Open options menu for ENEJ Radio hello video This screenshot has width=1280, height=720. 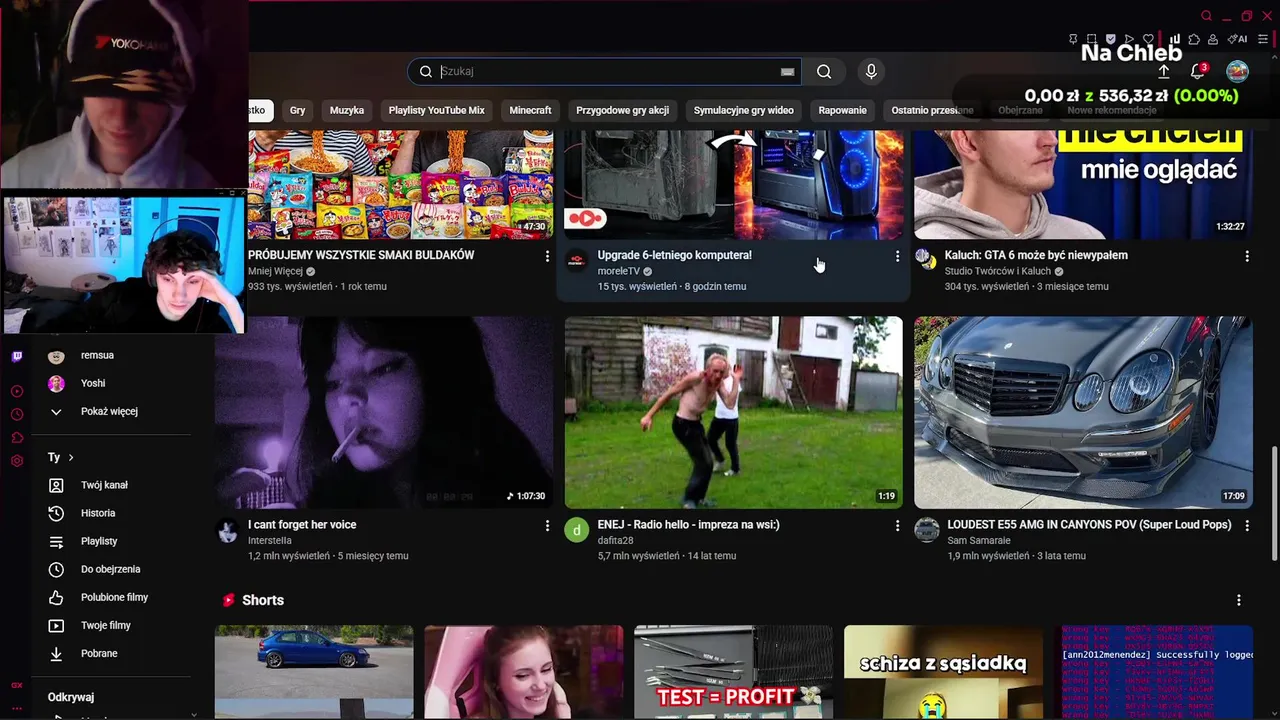coord(897,525)
